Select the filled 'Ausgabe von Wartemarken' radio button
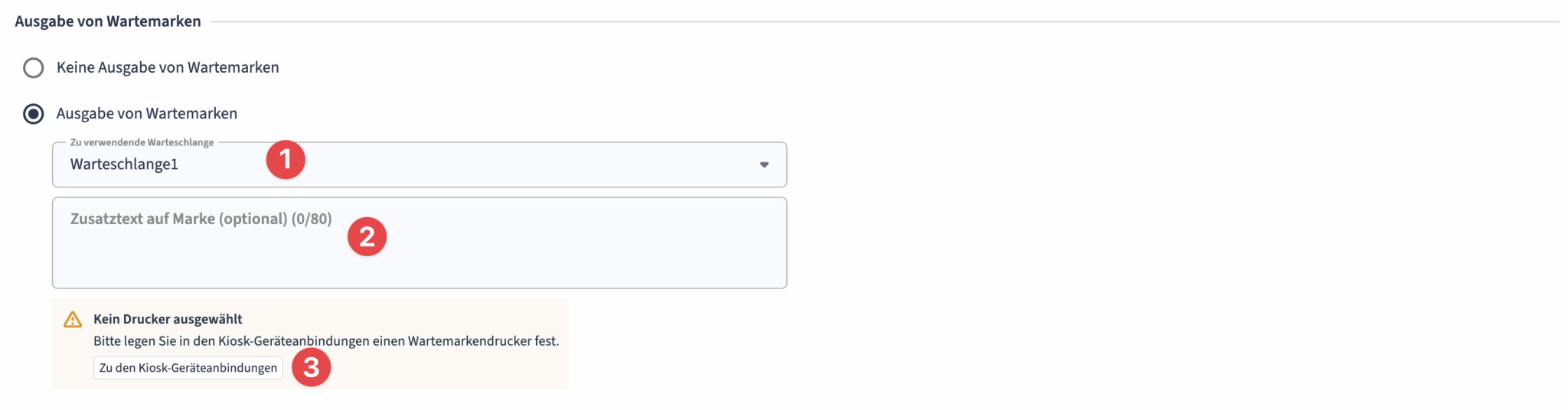1568x410 pixels. pyautogui.click(x=34, y=114)
